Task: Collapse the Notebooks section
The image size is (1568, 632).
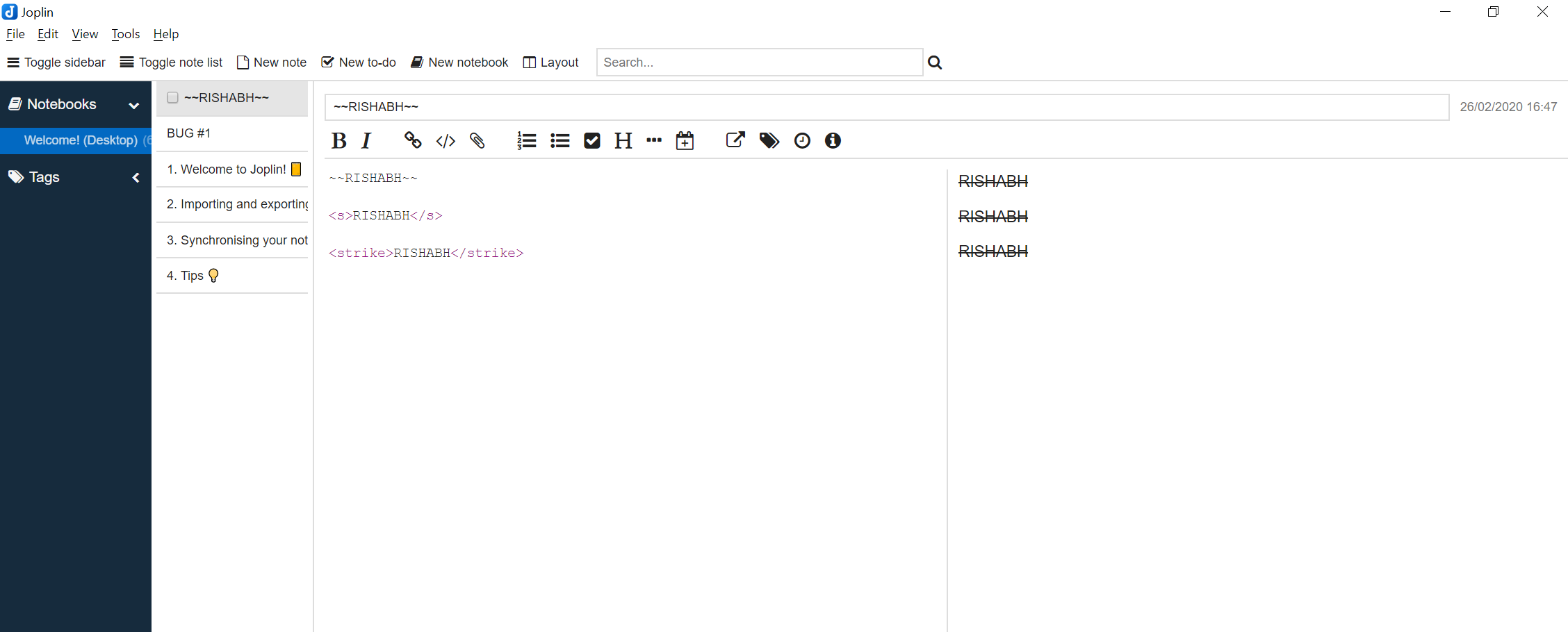Action: [x=133, y=105]
